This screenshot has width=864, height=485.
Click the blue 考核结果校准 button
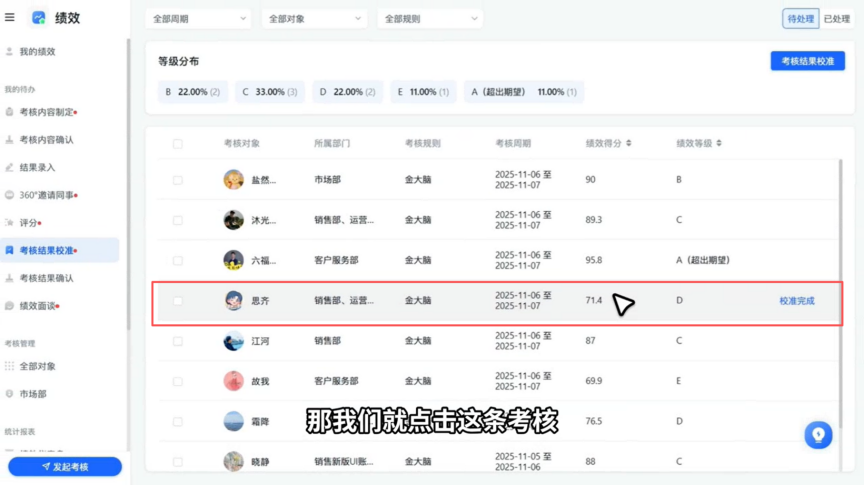(x=807, y=61)
